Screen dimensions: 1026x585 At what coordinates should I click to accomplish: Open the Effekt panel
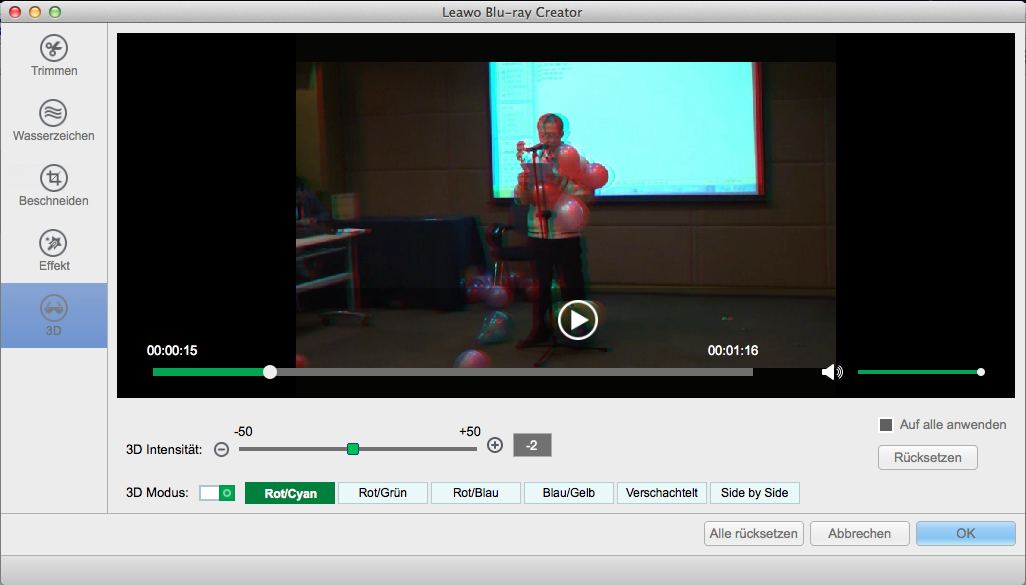[54, 250]
